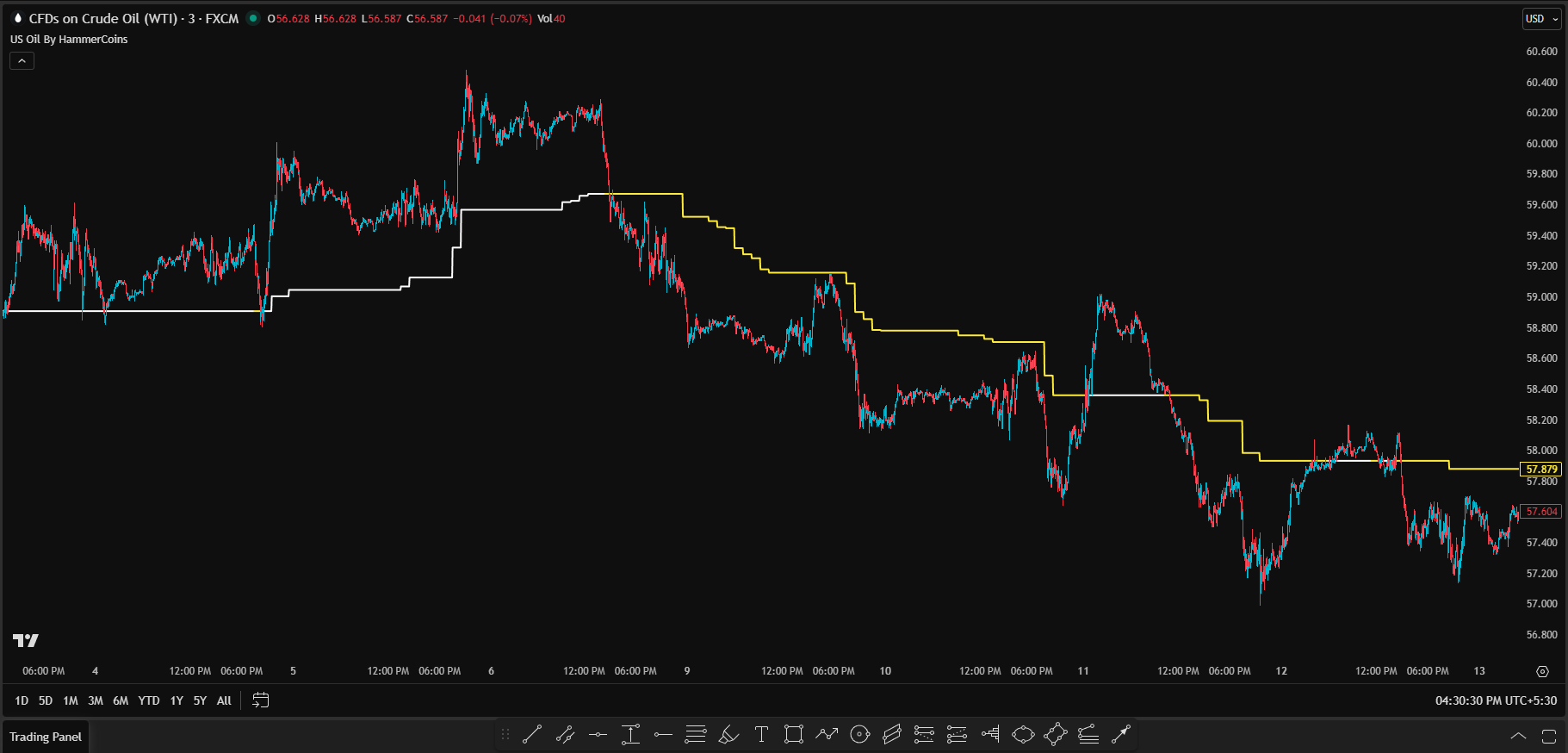The image size is (1568, 753).
Task: Click the date label 13 on time axis
Action: click(1479, 671)
